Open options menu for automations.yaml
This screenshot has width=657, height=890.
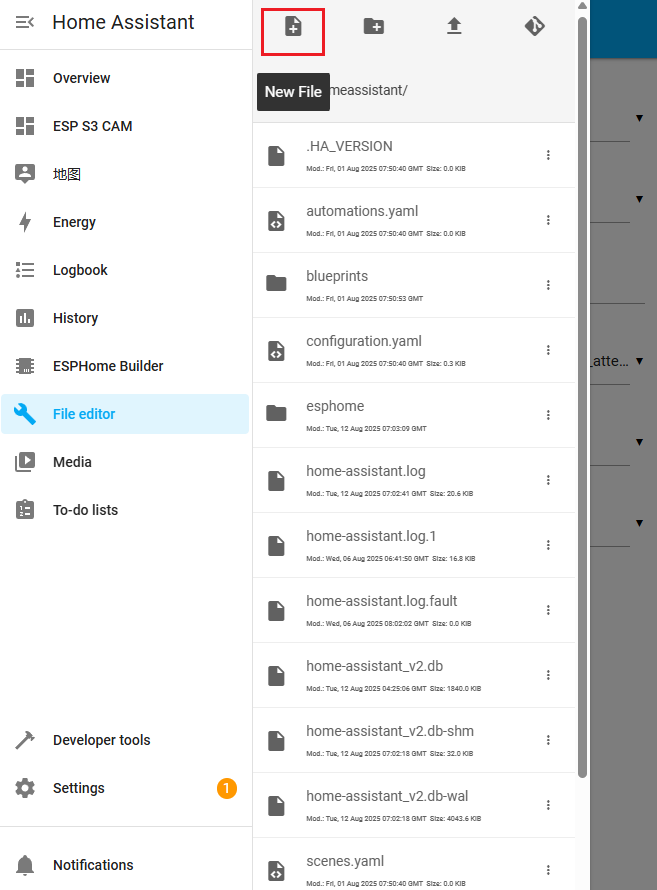pyautogui.click(x=548, y=220)
